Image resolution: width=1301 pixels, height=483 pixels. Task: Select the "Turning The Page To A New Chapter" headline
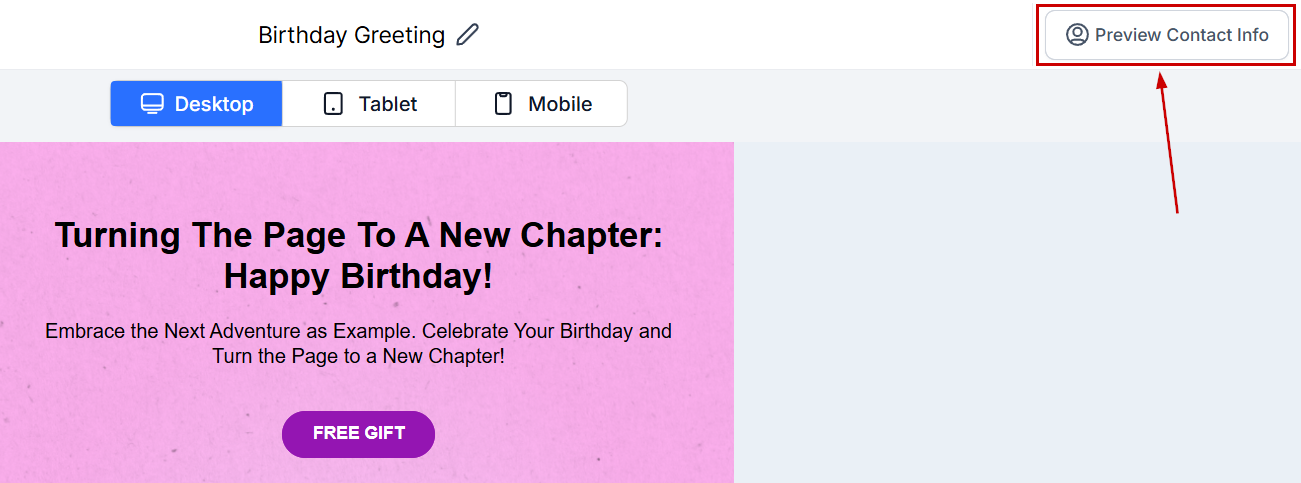(x=358, y=235)
